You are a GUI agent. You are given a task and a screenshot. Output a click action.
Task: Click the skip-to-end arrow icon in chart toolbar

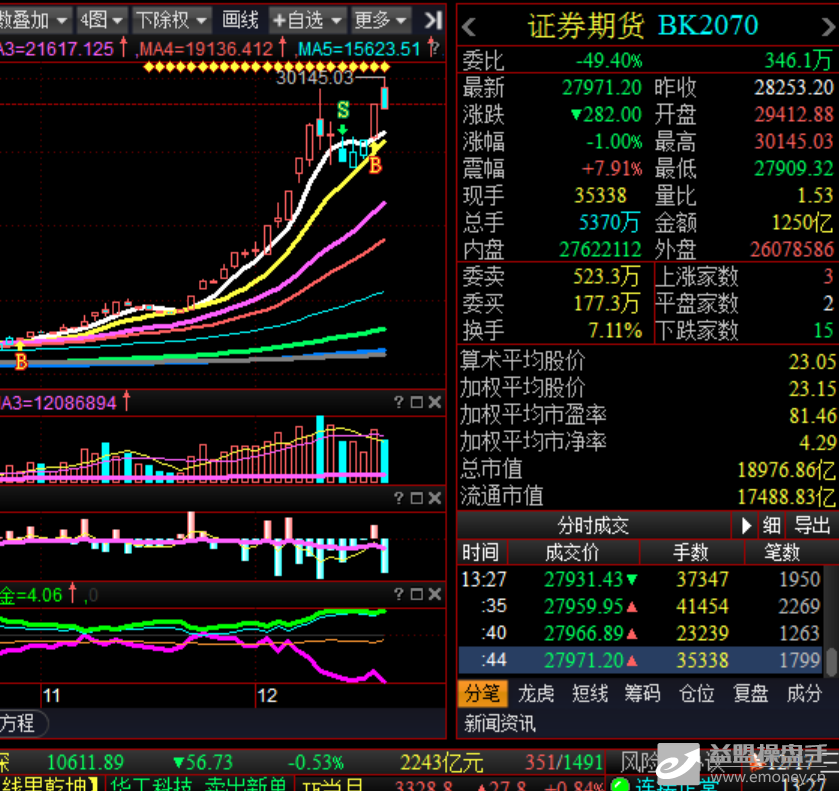(x=432, y=19)
